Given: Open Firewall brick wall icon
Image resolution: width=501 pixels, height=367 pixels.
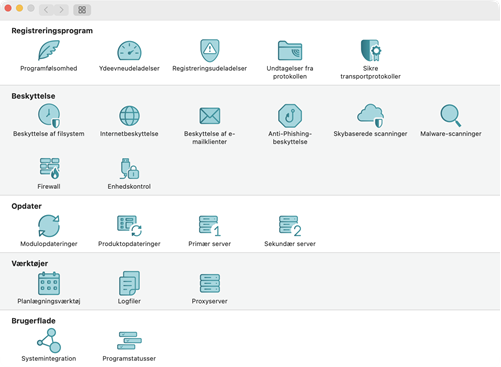Looking at the screenshot, I should 49,168.
